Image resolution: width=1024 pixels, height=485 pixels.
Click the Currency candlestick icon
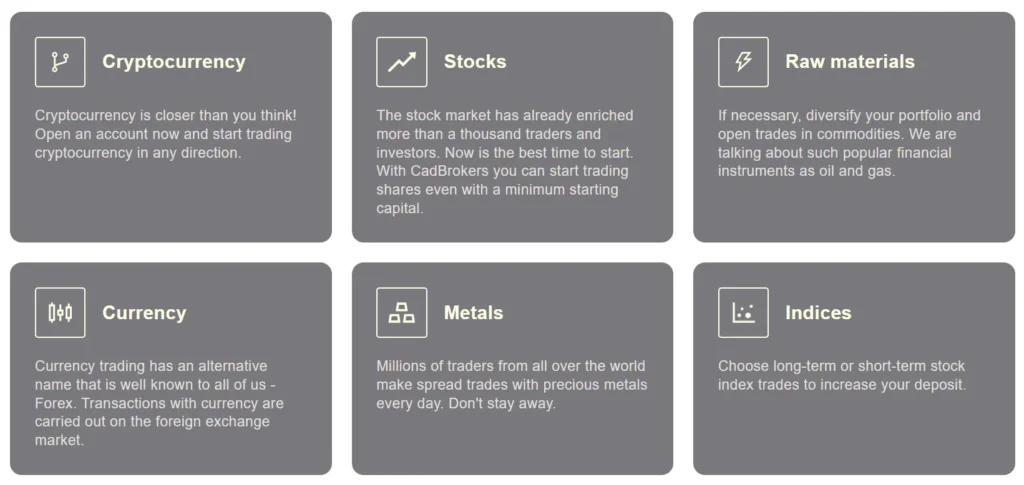click(60, 313)
